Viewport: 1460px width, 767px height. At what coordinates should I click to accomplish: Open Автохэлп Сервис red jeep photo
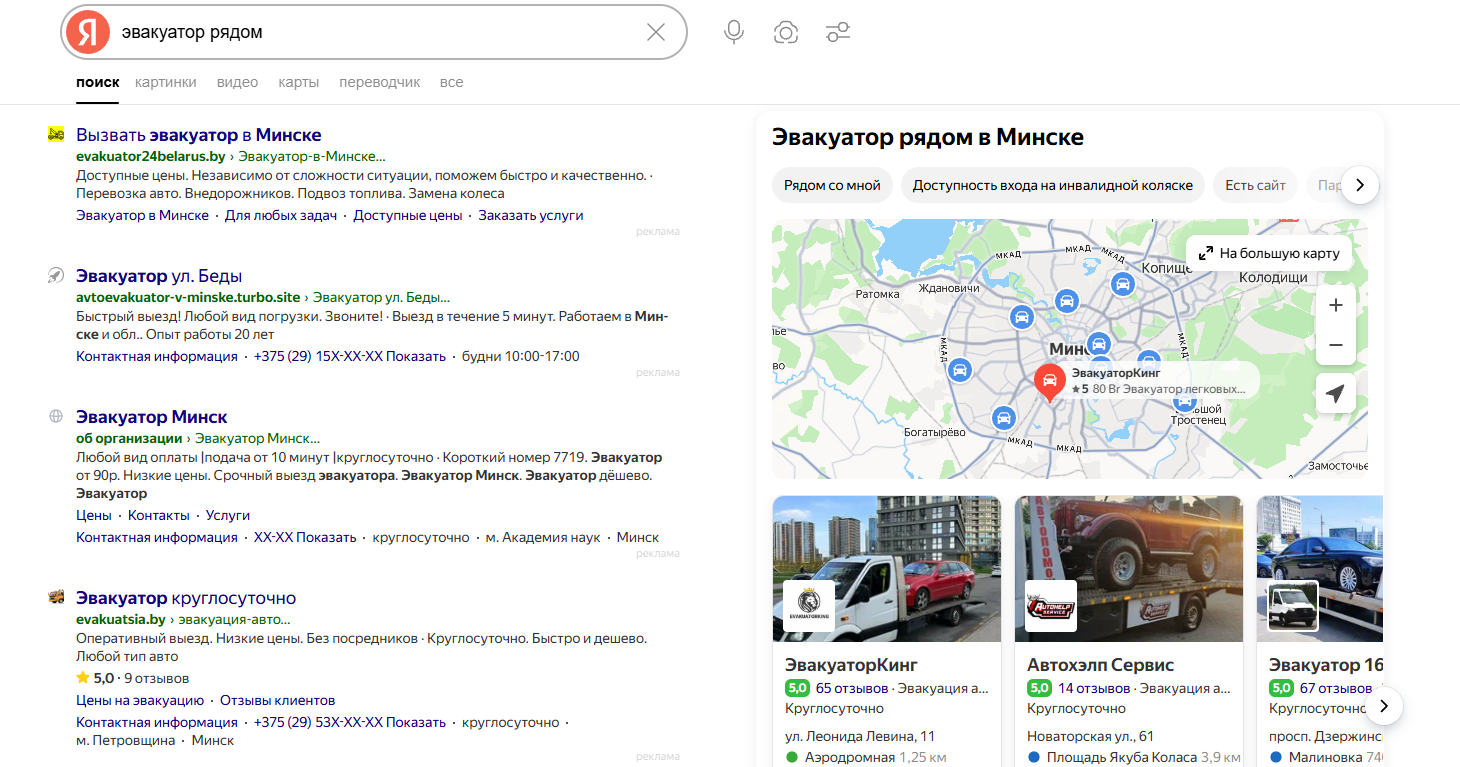click(x=1129, y=568)
